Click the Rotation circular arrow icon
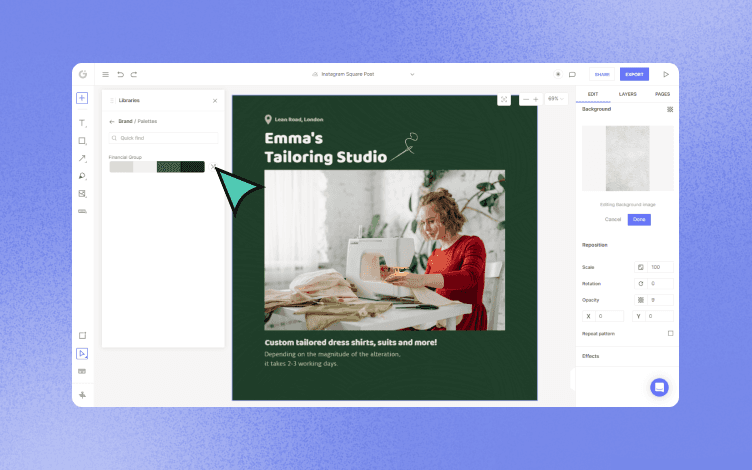752x470 pixels. 641,283
